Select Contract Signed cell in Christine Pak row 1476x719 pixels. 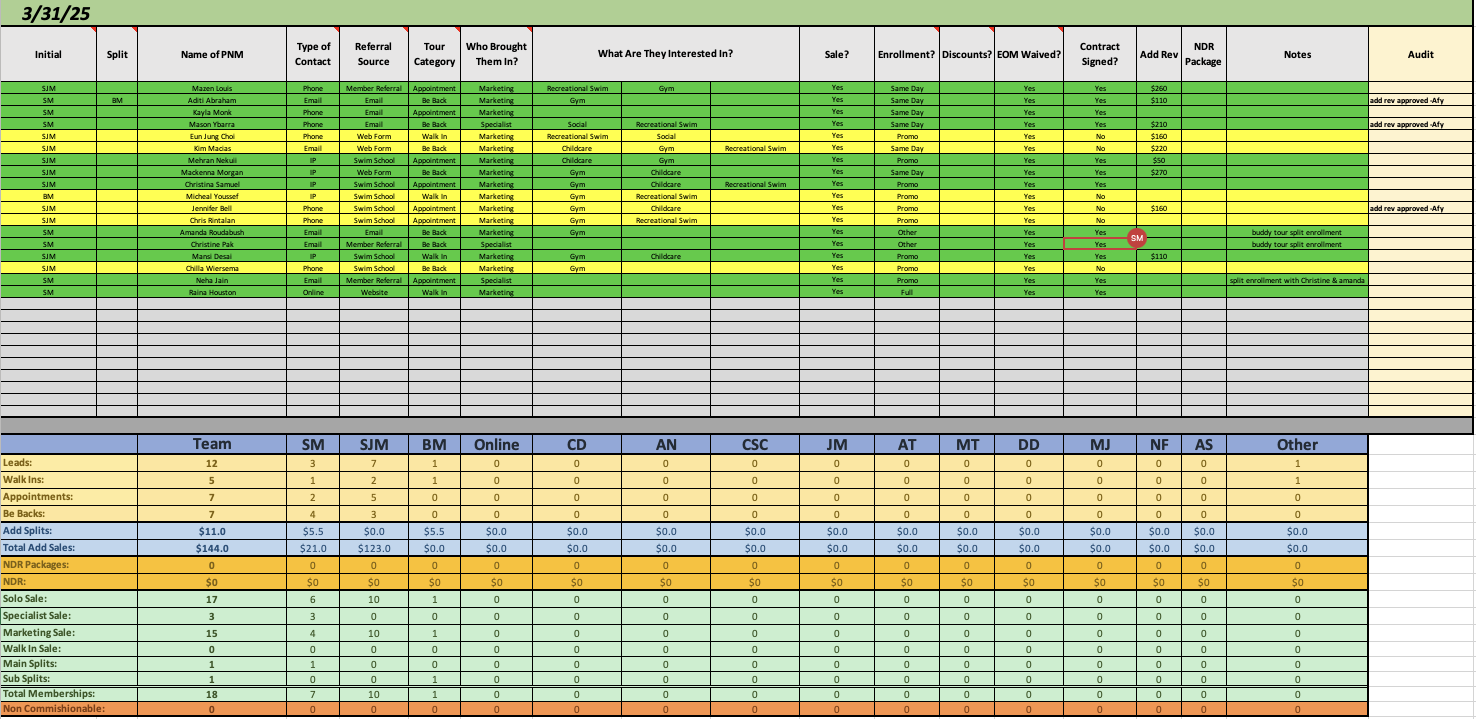[x=1100, y=244]
